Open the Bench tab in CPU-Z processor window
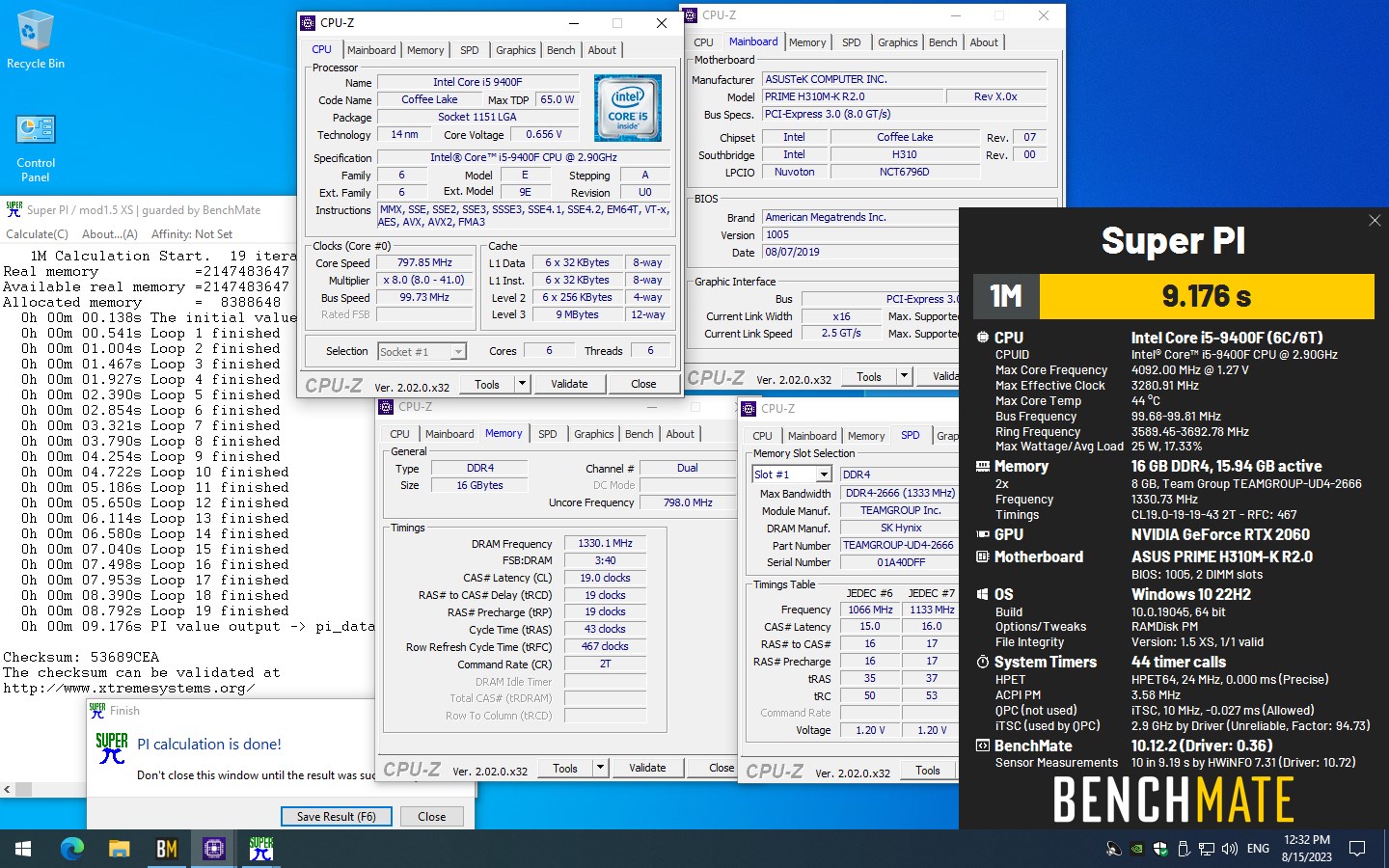 (x=560, y=50)
